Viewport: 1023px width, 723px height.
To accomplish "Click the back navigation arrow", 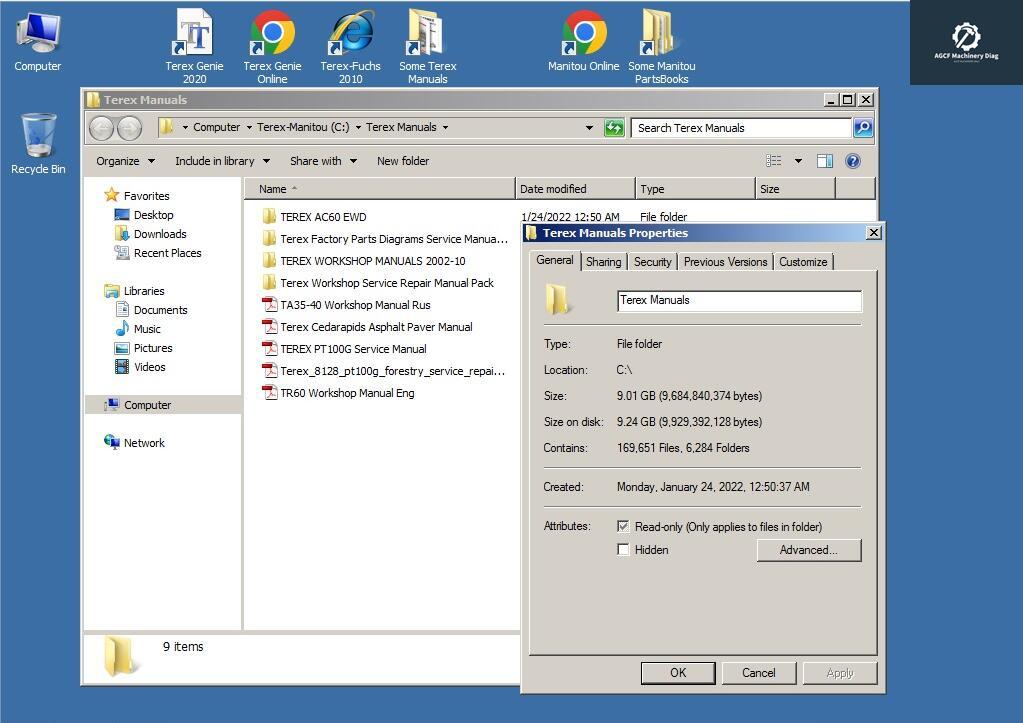I will tap(100, 127).
